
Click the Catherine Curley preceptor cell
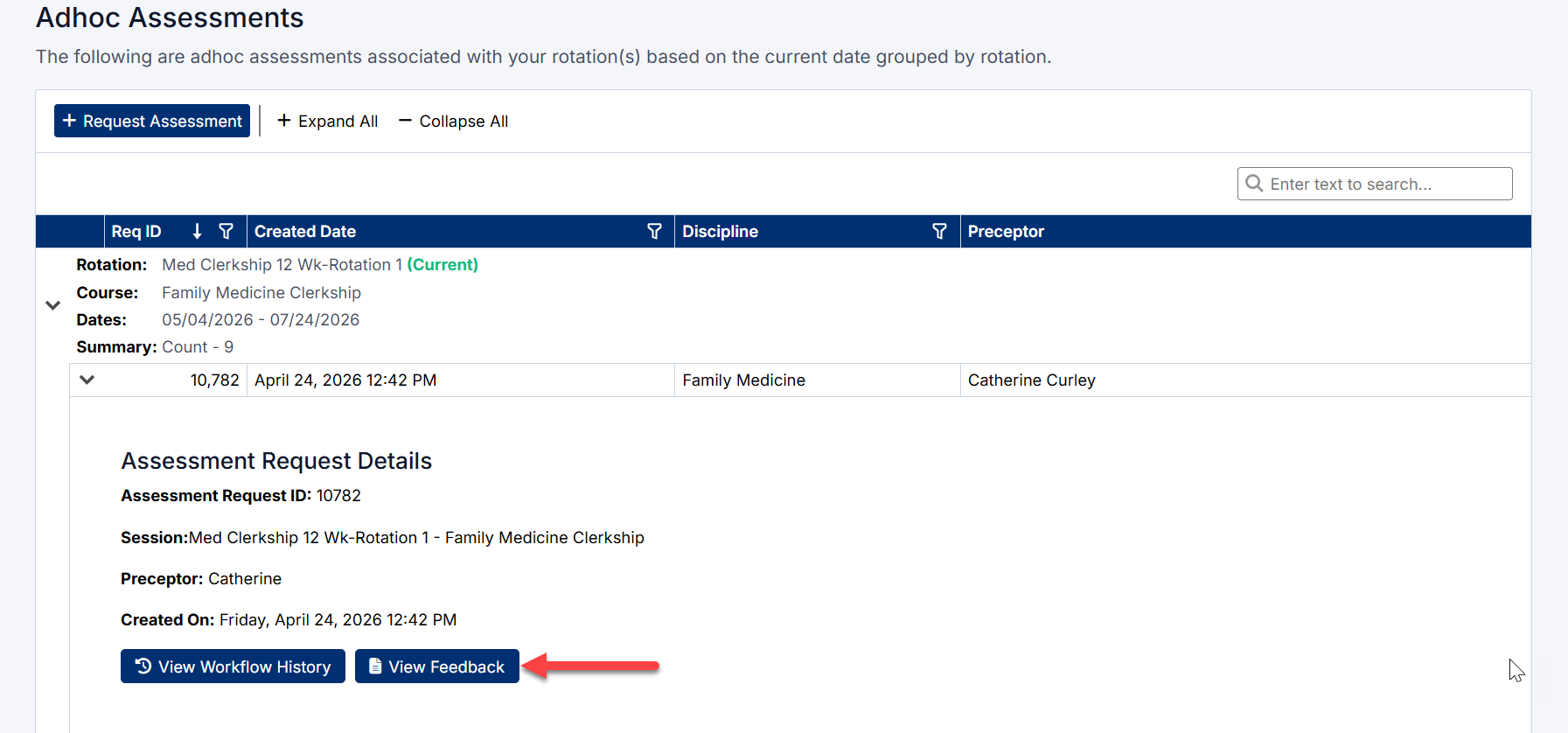(x=1031, y=380)
